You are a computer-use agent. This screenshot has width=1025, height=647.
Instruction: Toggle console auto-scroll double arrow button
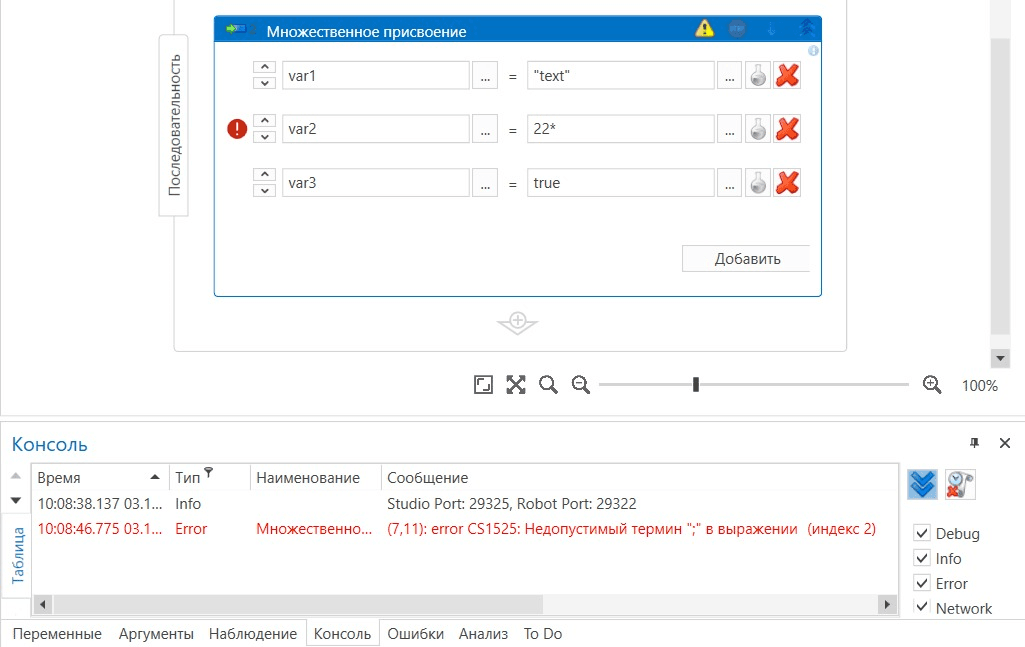pyautogui.click(x=923, y=484)
